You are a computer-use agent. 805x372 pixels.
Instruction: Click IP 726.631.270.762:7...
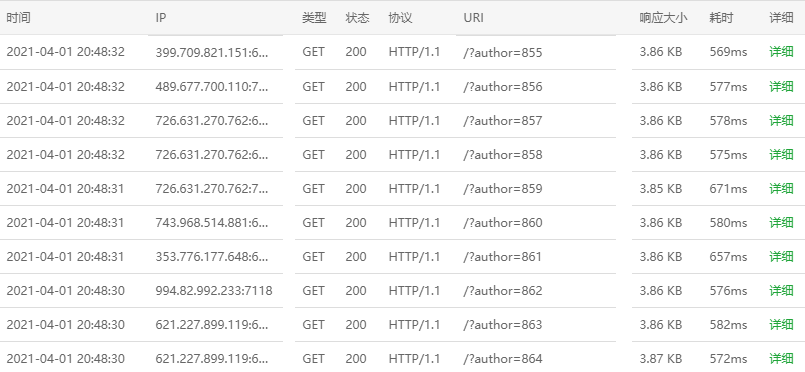[212, 188]
